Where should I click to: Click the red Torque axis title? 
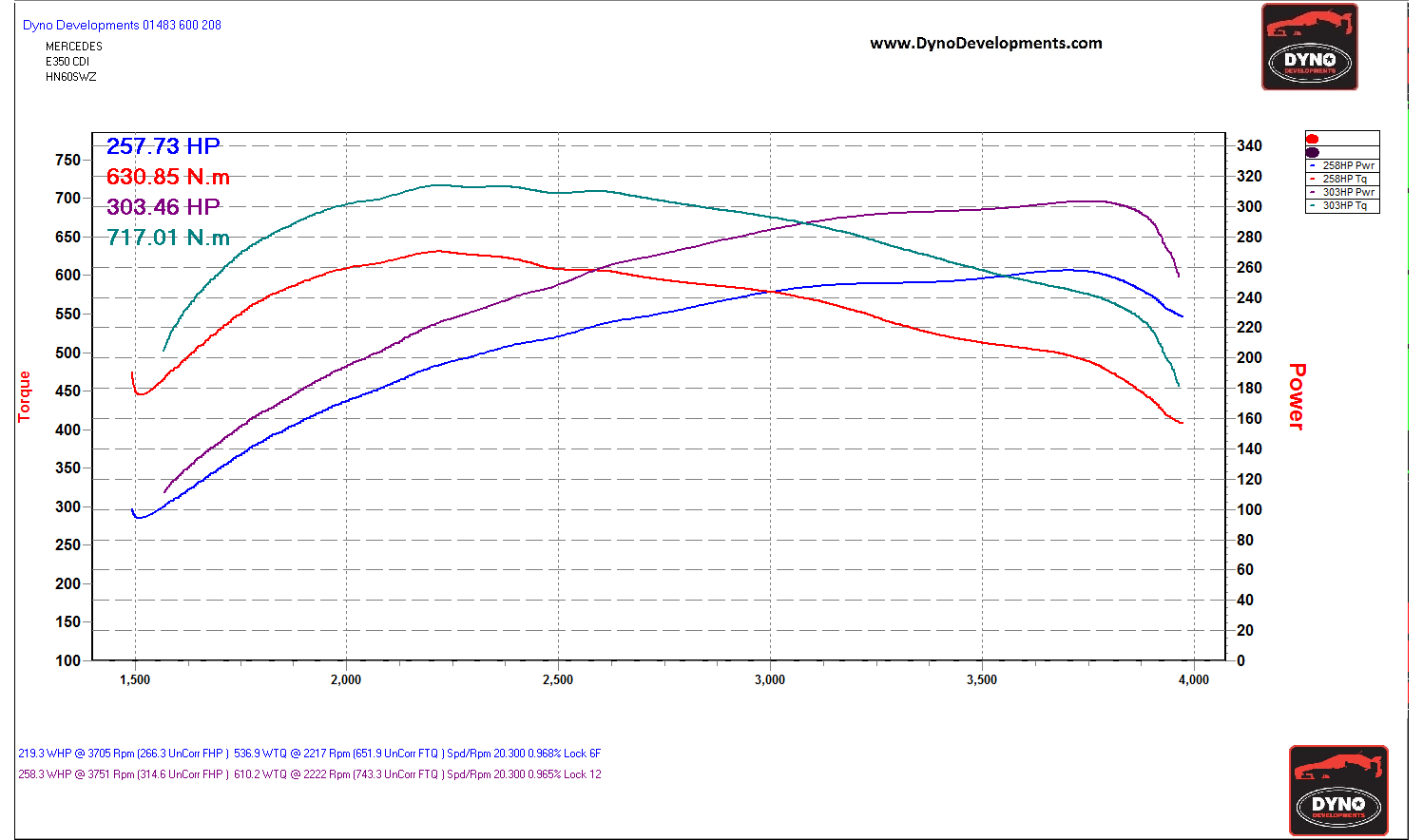[x=25, y=396]
